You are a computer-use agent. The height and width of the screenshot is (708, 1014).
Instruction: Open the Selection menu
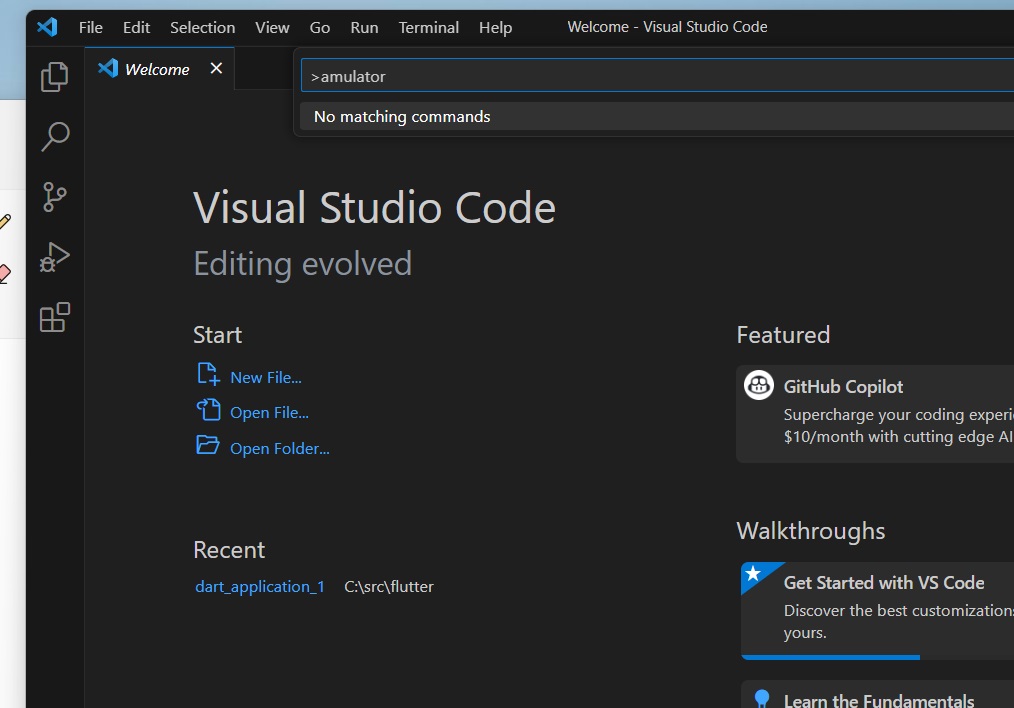[202, 27]
